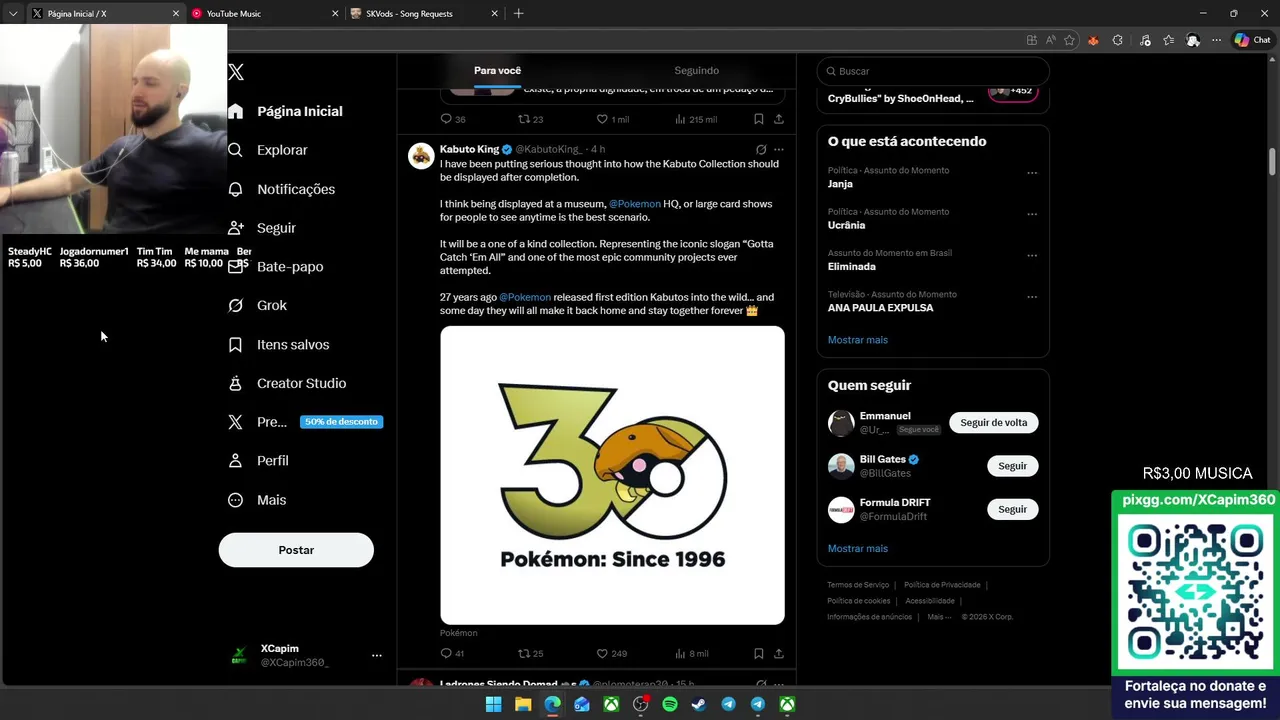Open the Mais menu in the sidebar
Viewport: 1280px width, 720px height.
[257, 500]
